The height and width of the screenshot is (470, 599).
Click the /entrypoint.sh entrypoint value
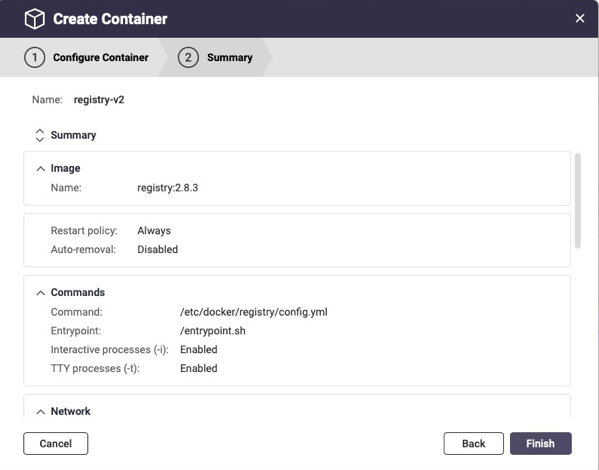[x=213, y=331]
